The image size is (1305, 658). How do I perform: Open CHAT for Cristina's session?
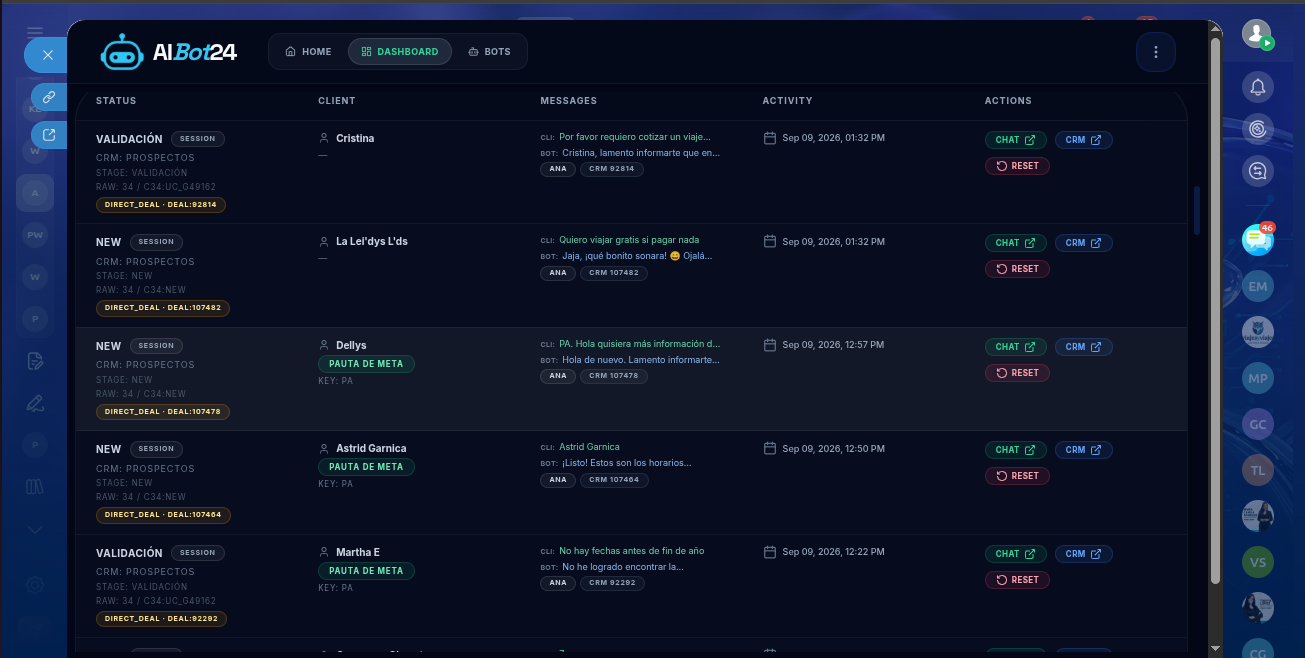[x=1015, y=140]
